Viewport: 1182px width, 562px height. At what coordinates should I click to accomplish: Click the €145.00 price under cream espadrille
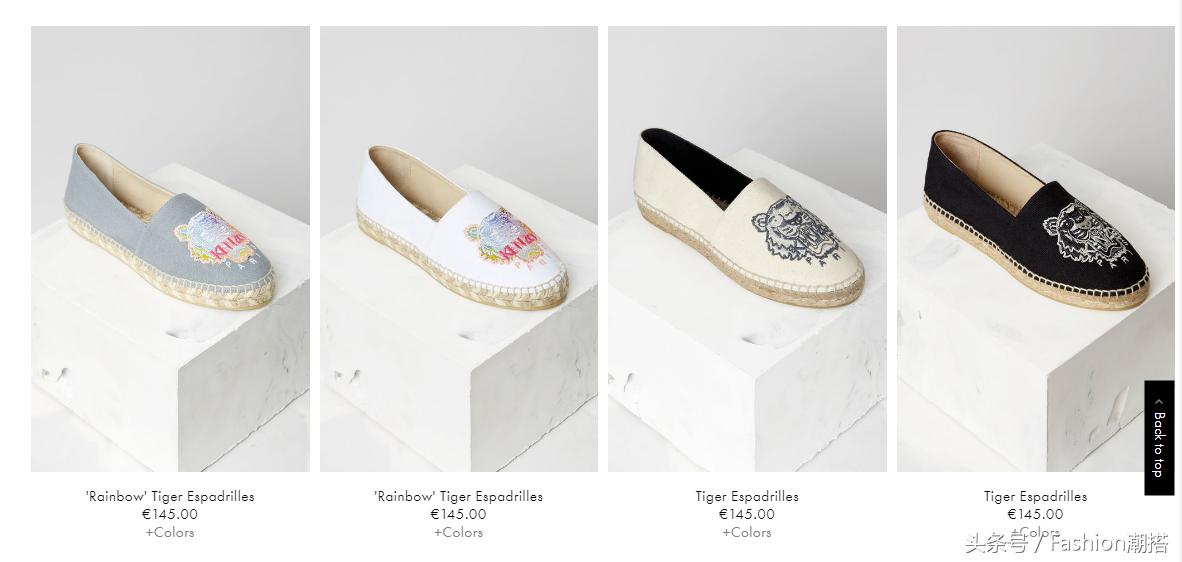pos(747,515)
